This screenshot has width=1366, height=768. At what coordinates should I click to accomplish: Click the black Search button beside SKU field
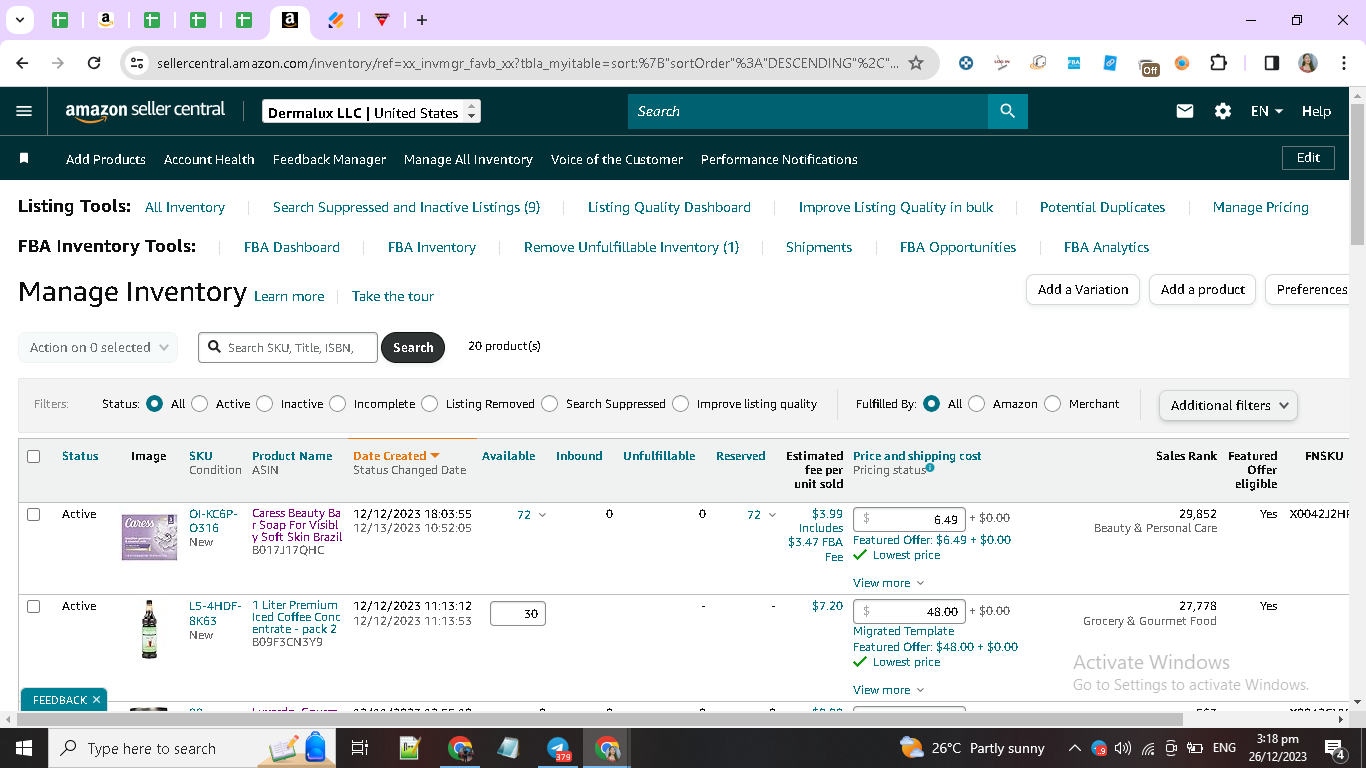413,347
